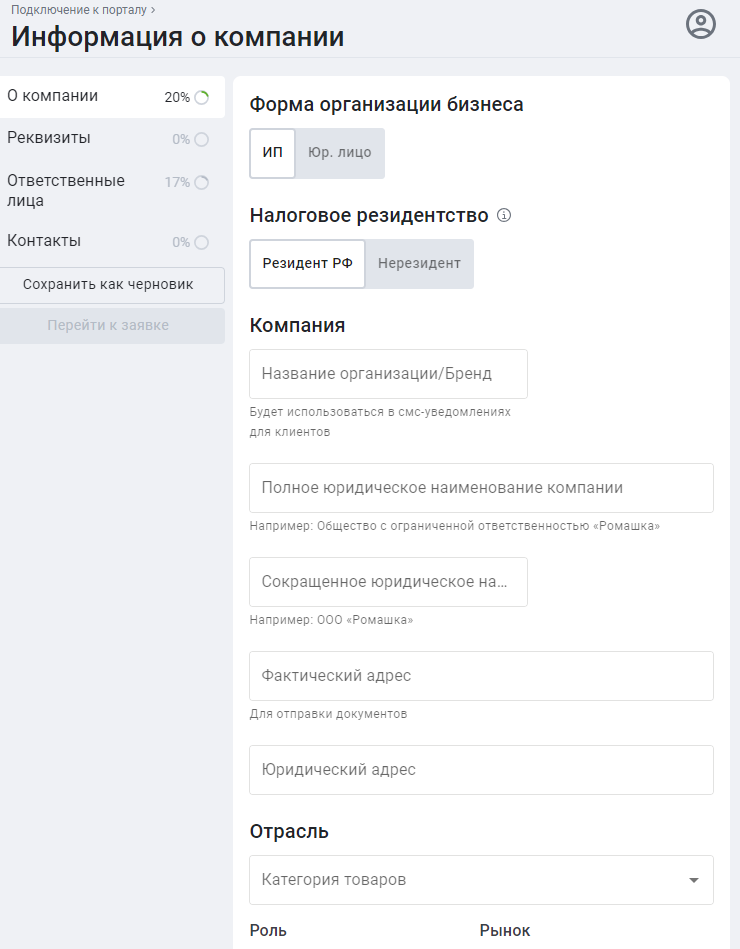Viewport: 740px width, 949px height.
Task: Click the dropdown arrow in Отрасль section
Action: click(x=693, y=879)
